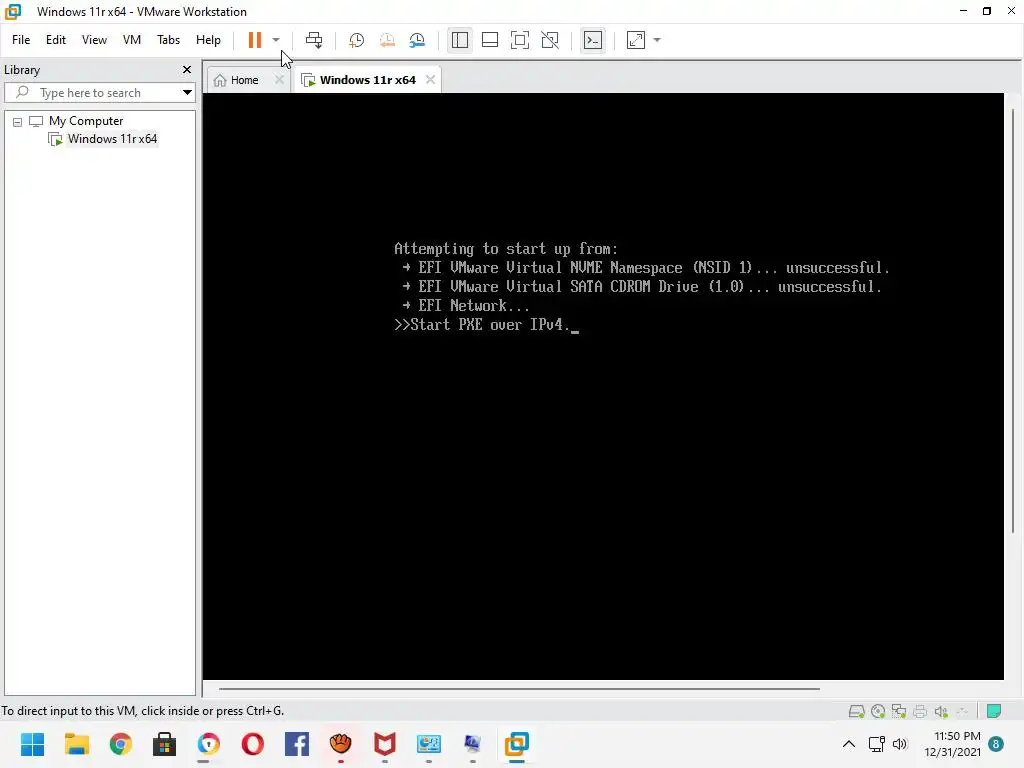The image size is (1024, 768).
Task: Close the Library panel
Action: click(187, 69)
